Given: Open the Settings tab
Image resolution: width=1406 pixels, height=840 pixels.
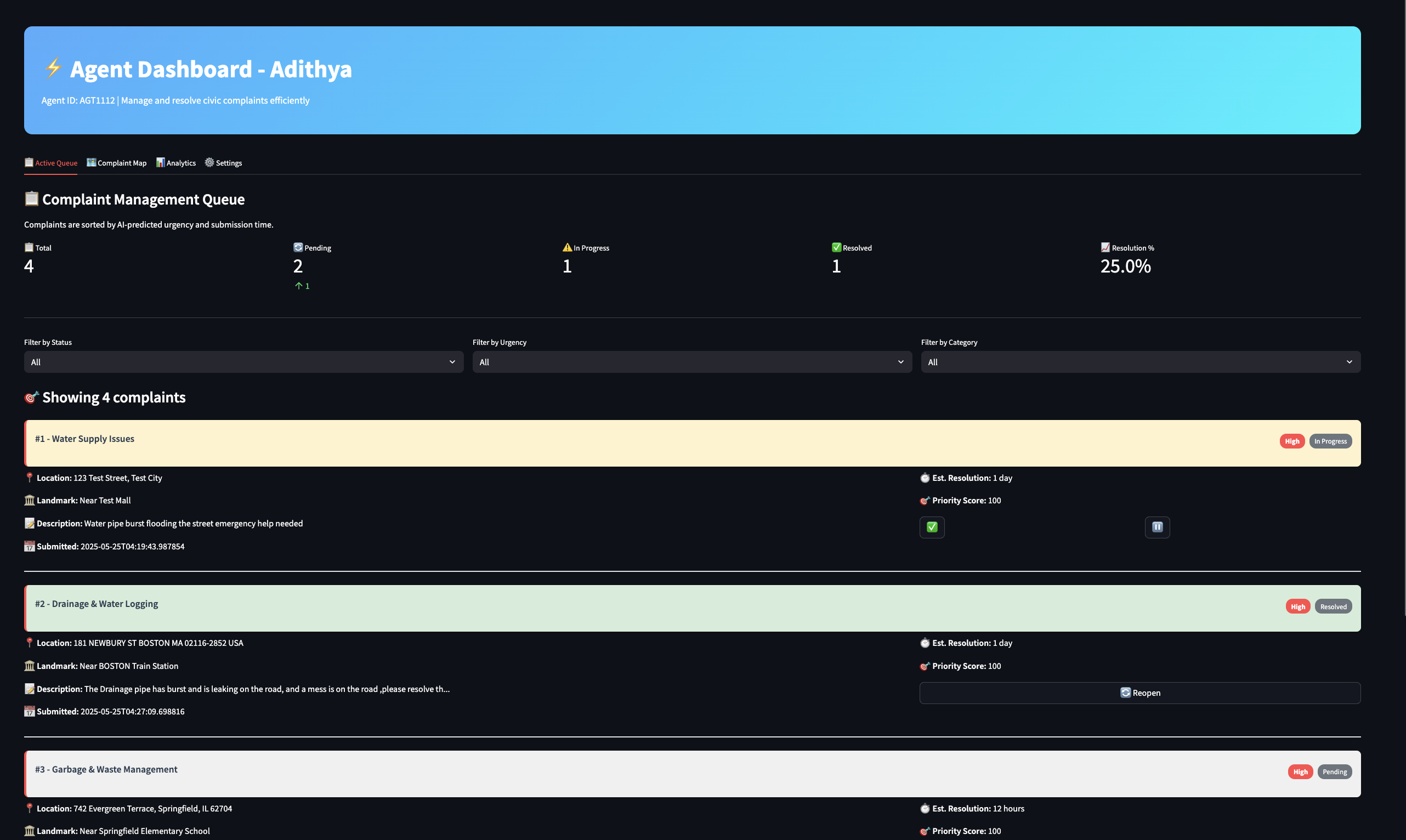Looking at the screenshot, I should click(223, 162).
